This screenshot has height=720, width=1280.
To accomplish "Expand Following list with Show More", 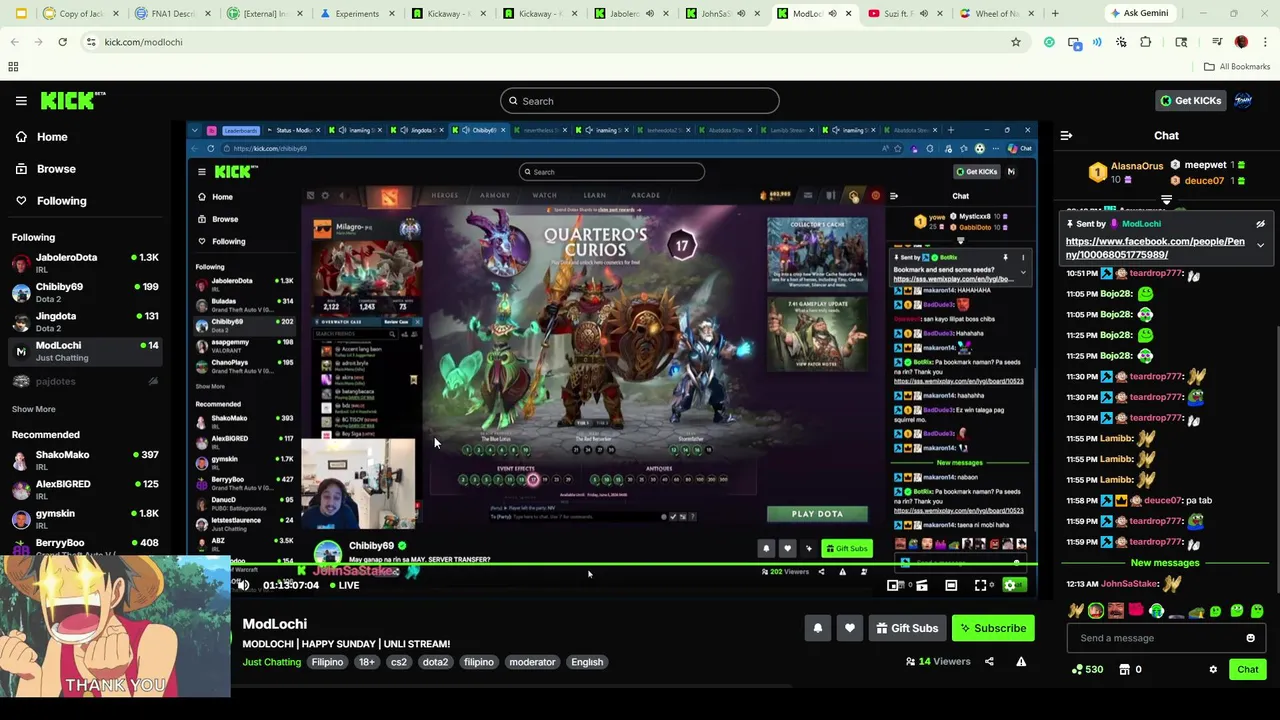I will (33, 409).
